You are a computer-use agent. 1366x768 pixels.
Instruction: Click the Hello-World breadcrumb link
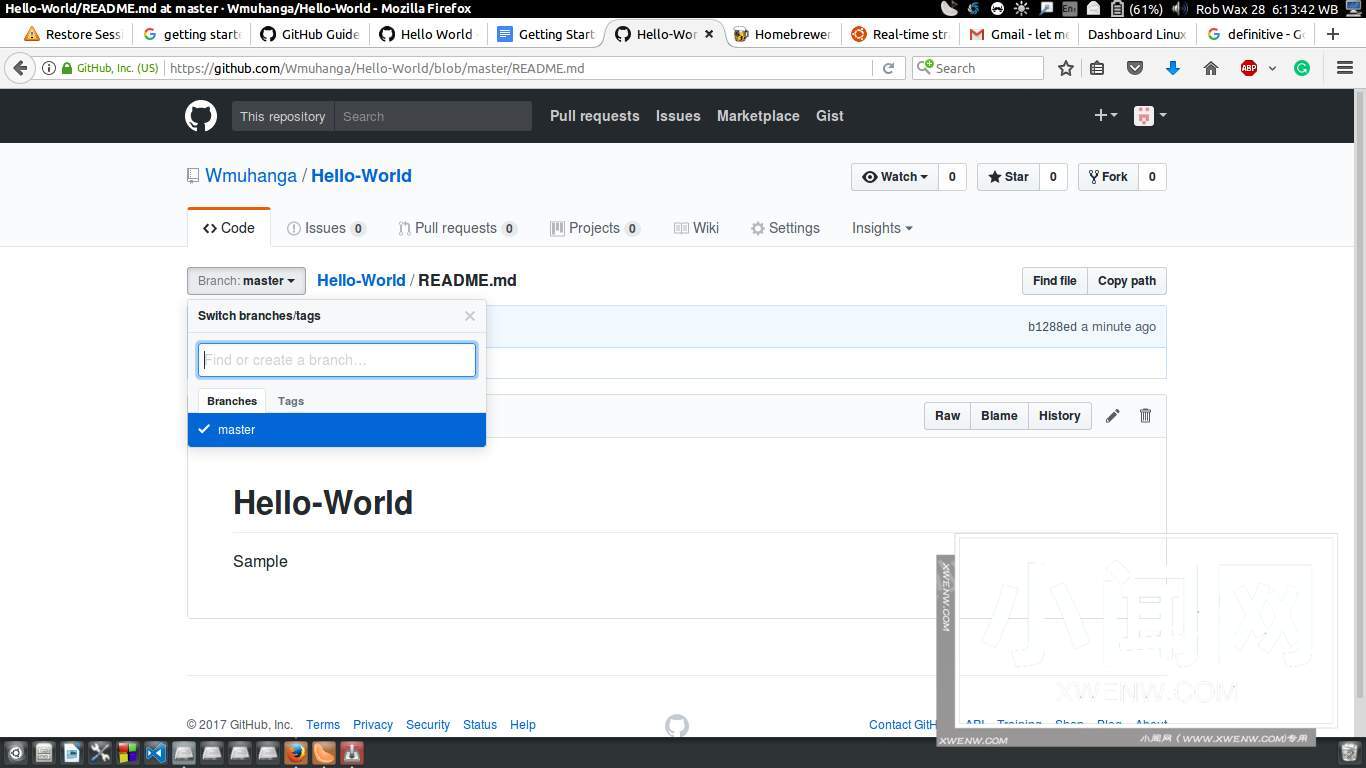click(361, 281)
